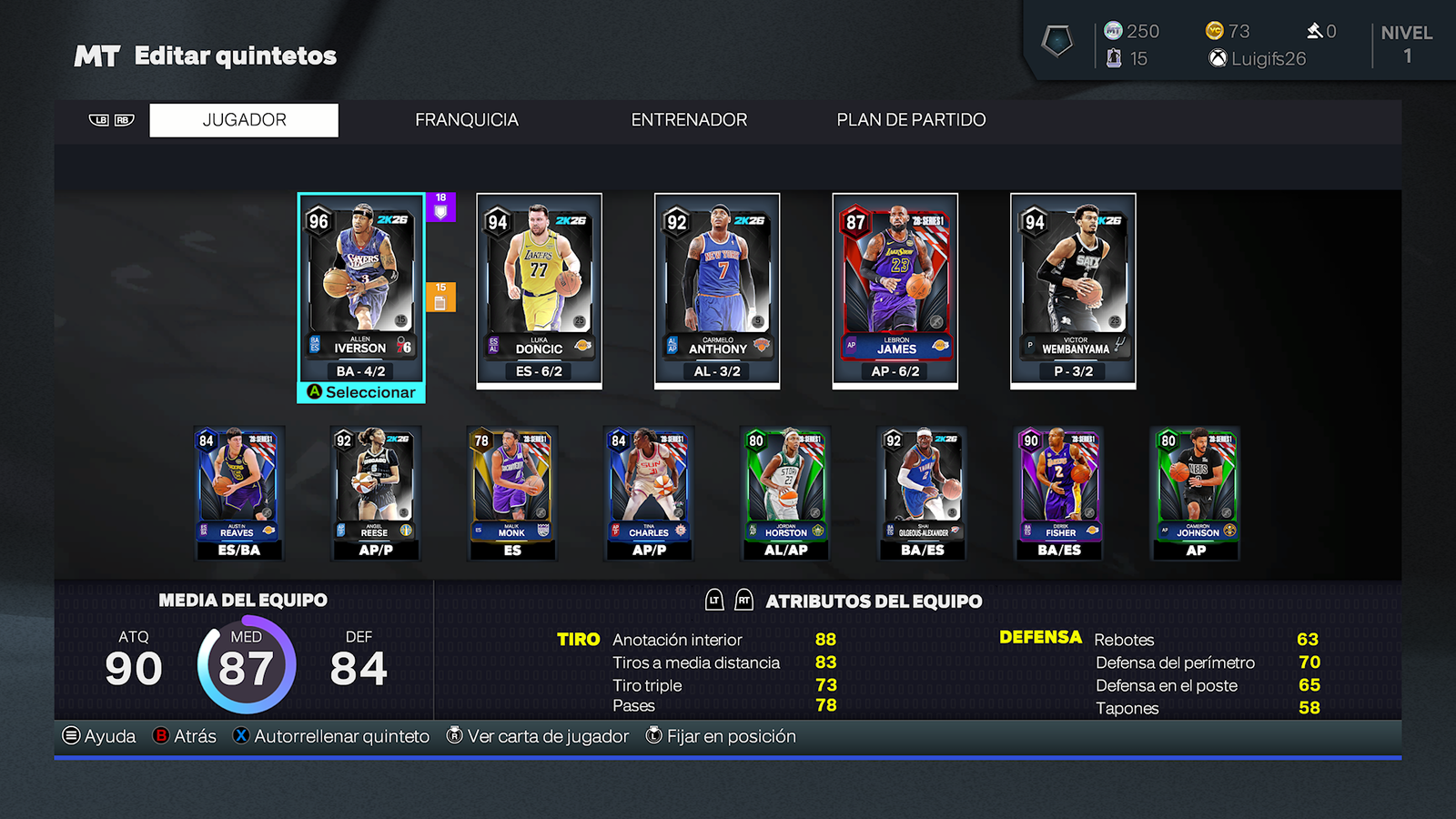Viewport: 1456px width, 819px height.
Task: Pick the Cameron Johnson bench card
Action: pos(1196,492)
